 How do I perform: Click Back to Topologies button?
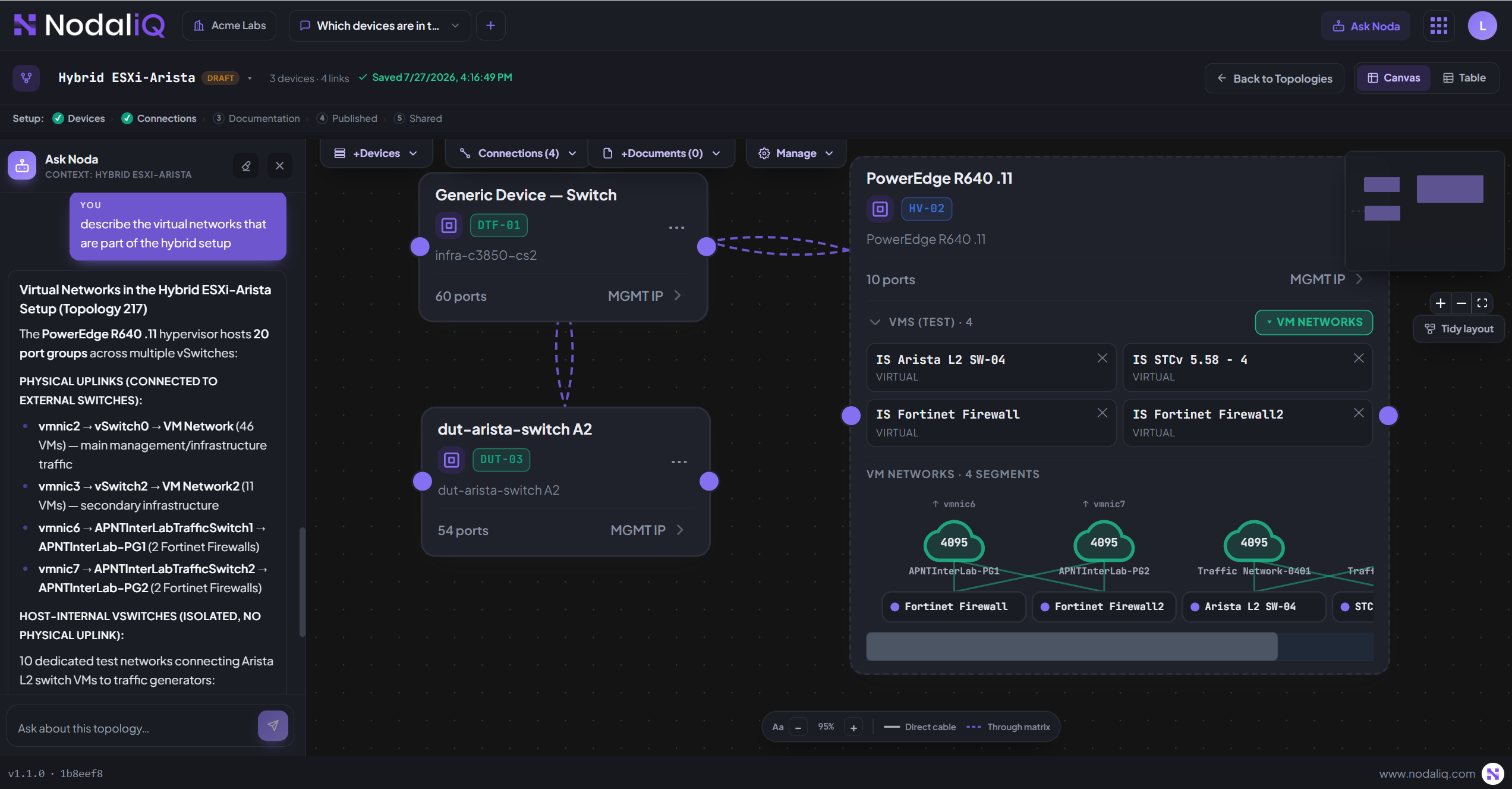point(1274,78)
